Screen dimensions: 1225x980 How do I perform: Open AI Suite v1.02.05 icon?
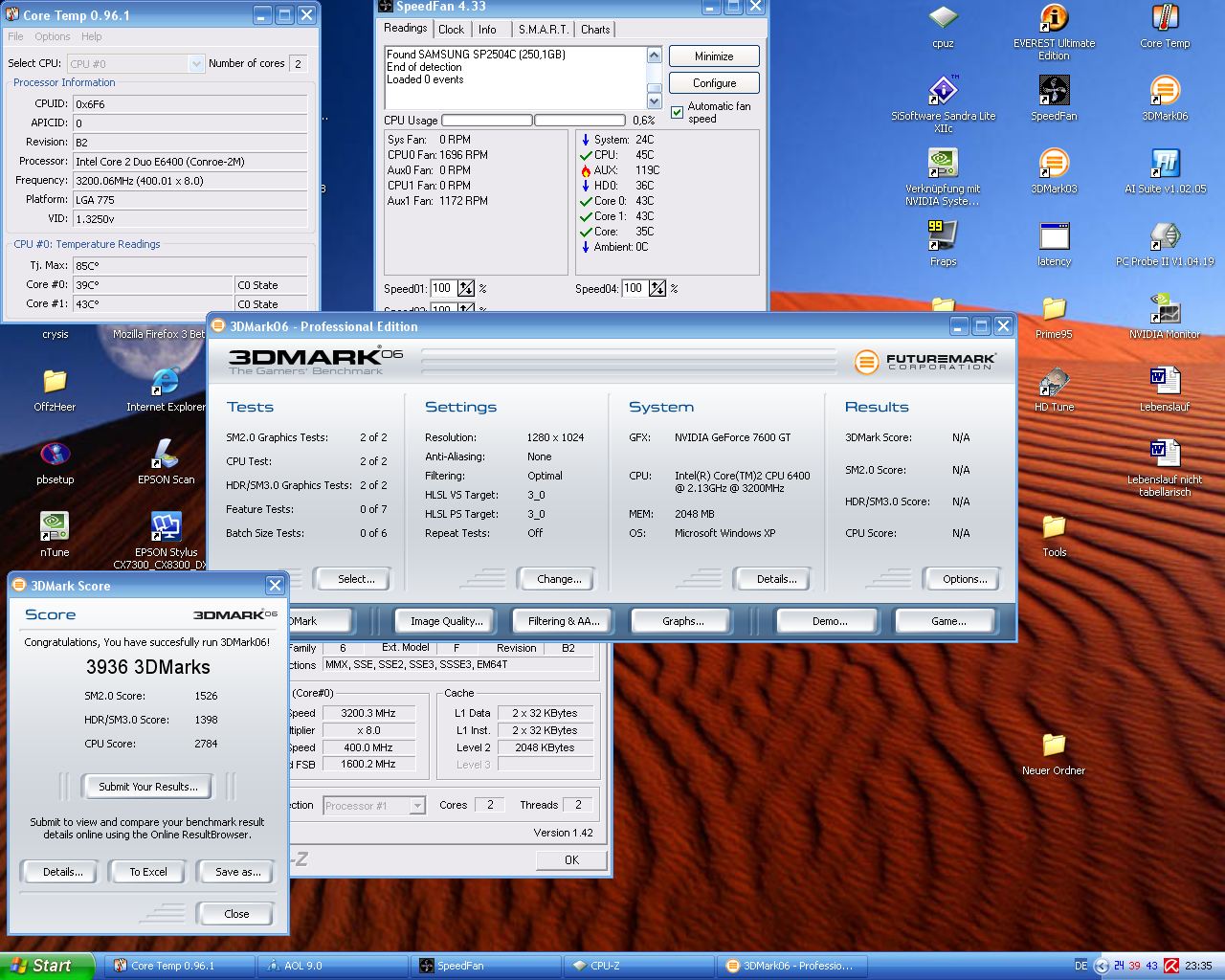1165,171
